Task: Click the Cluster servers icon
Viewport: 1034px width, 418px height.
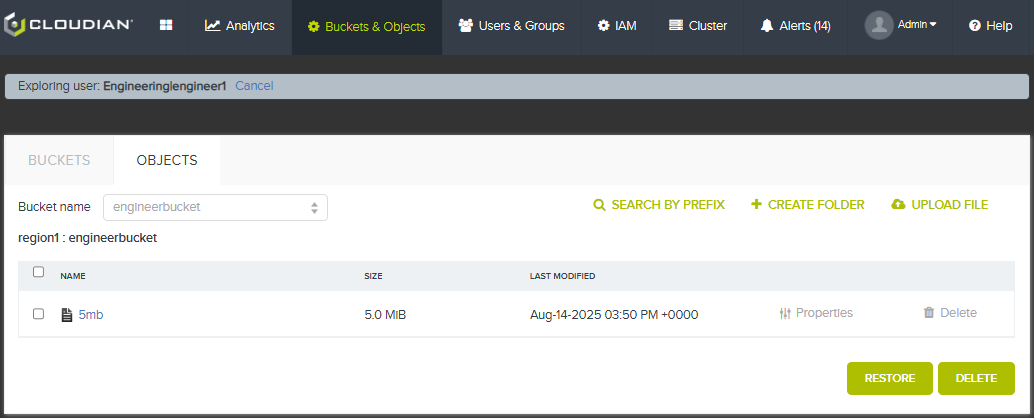Action: click(675, 26)
